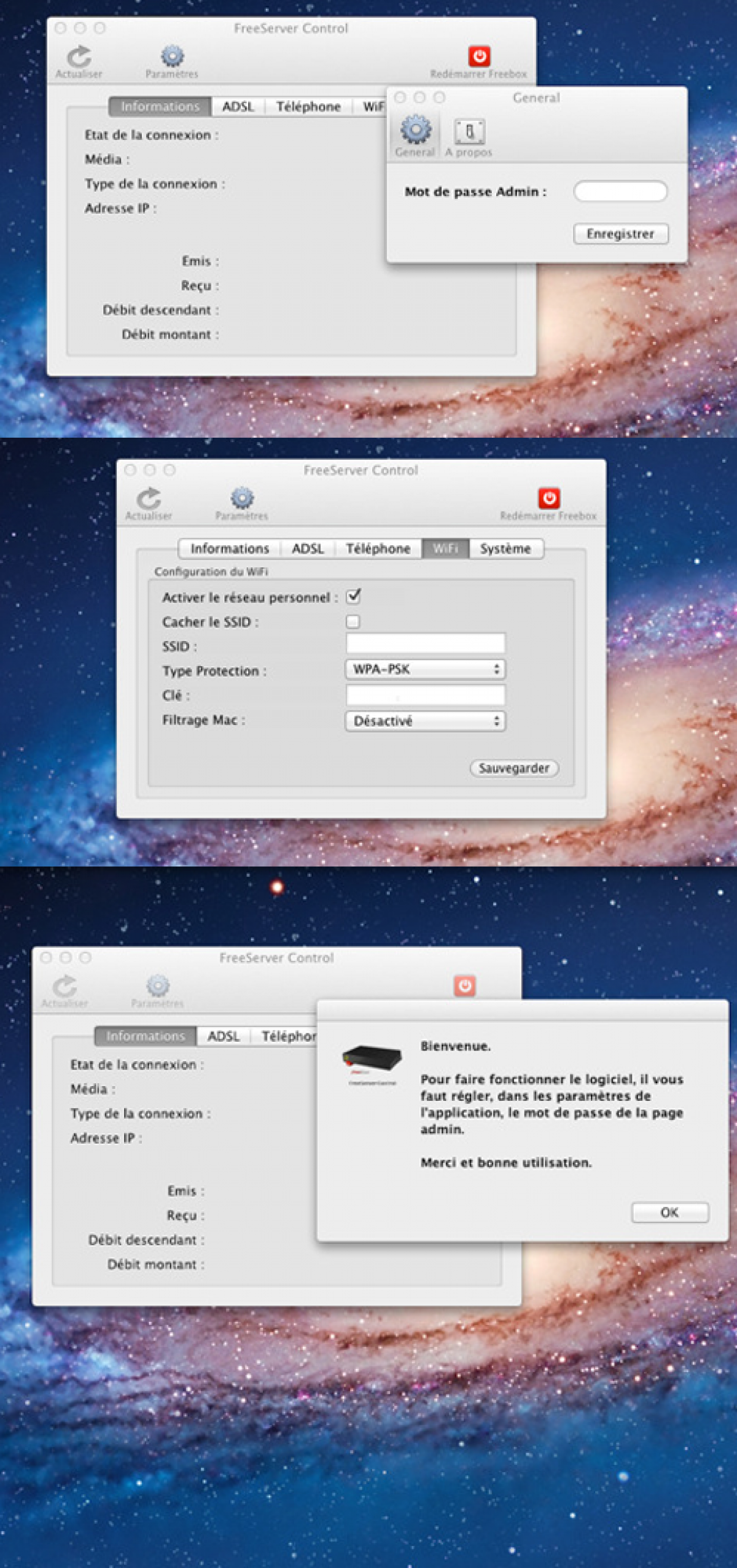Switch to Téléphone tab in top window
The width and height of the screenshot is (737, 1568).
[308, 106]
